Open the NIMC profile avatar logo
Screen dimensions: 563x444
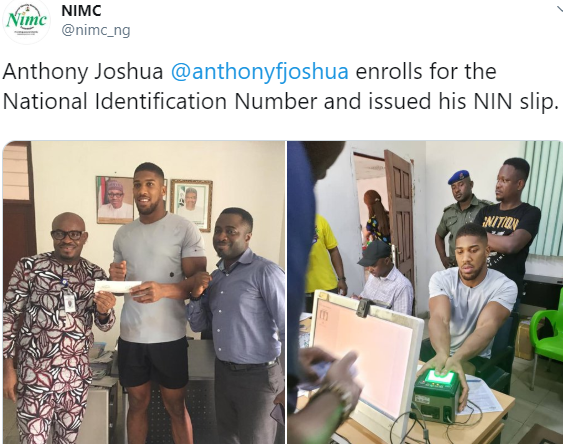26,21
